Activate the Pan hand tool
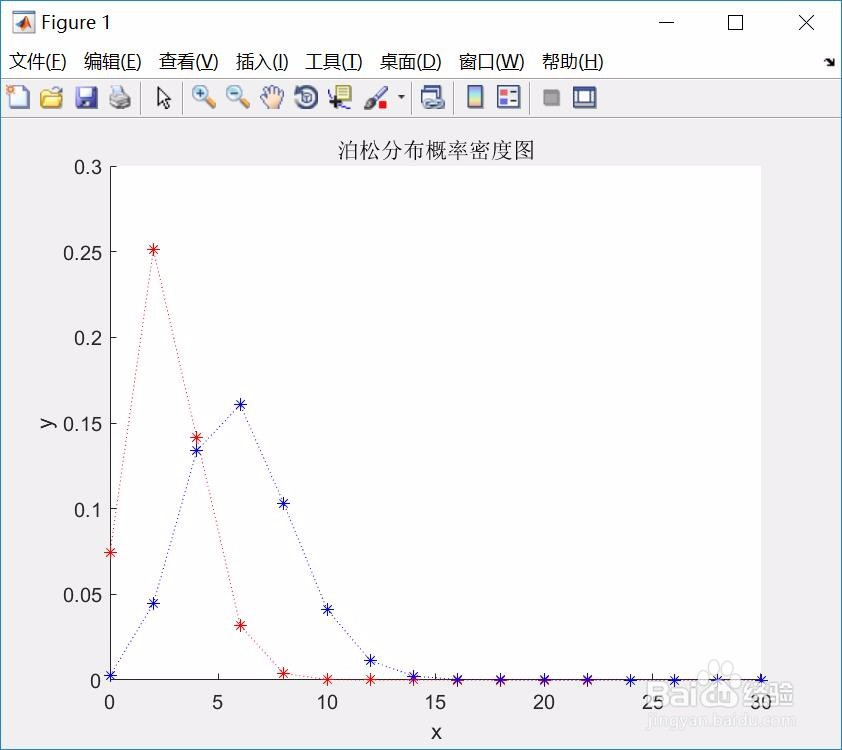Viewport: 842px width, 750px height. [270, 97]
